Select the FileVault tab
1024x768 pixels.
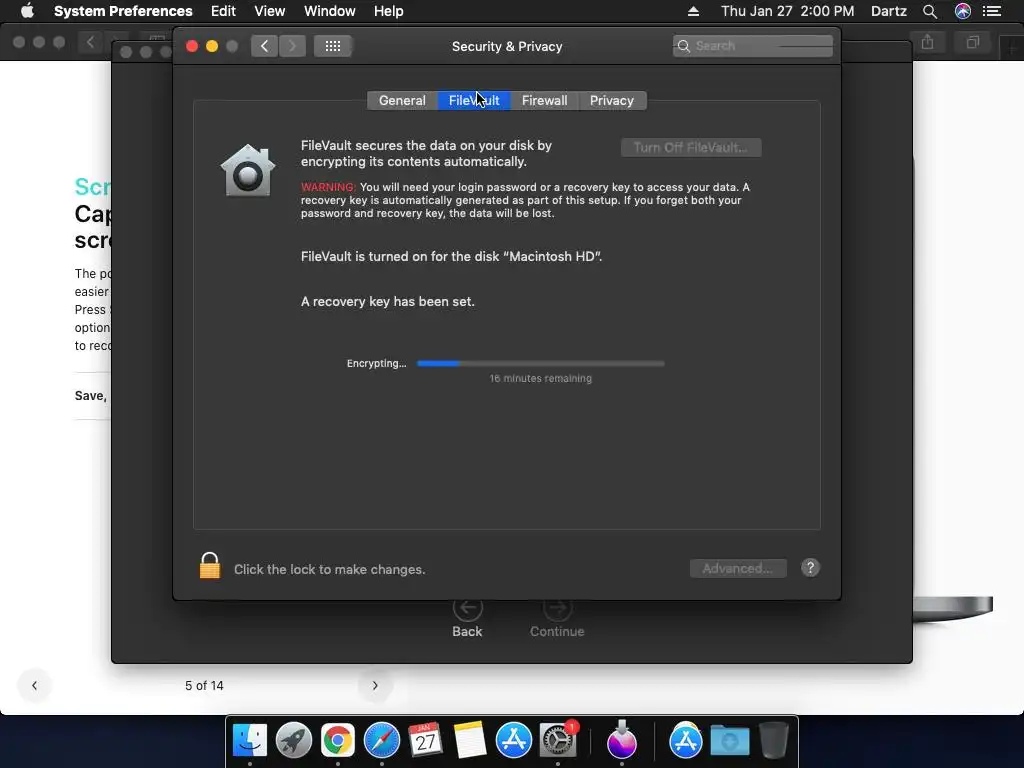pyautogui.click(x=473, y=101)
